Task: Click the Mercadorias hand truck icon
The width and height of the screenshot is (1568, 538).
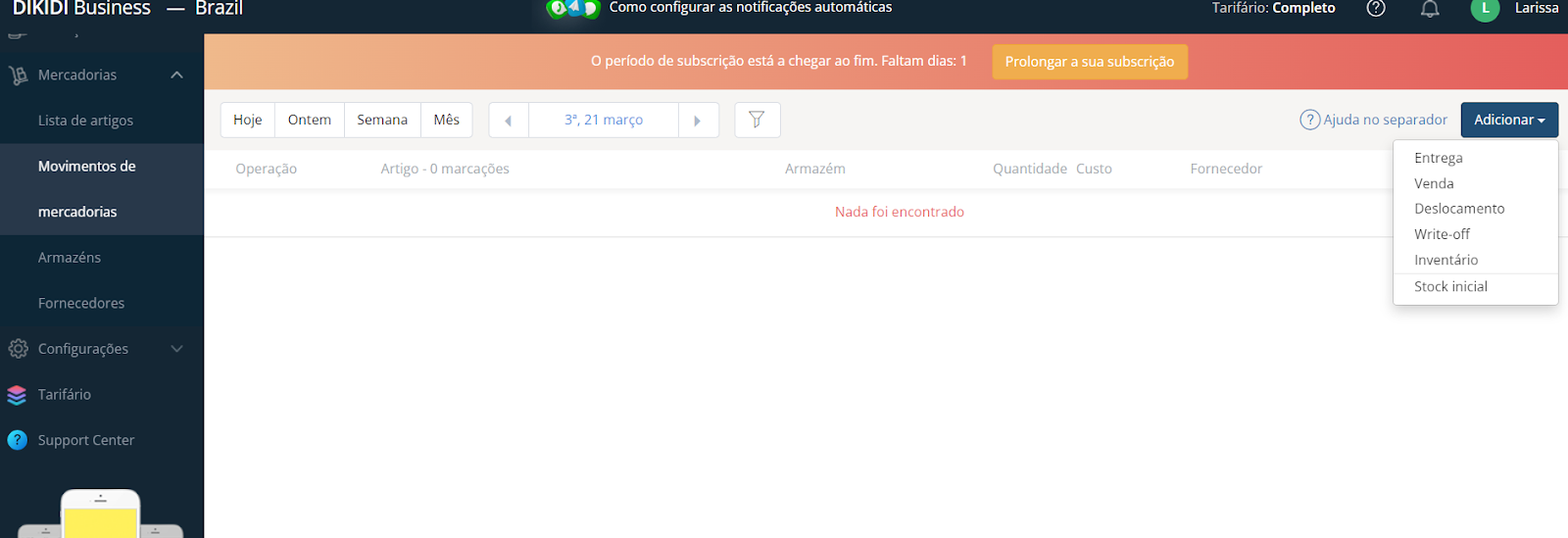Action: 18,75
